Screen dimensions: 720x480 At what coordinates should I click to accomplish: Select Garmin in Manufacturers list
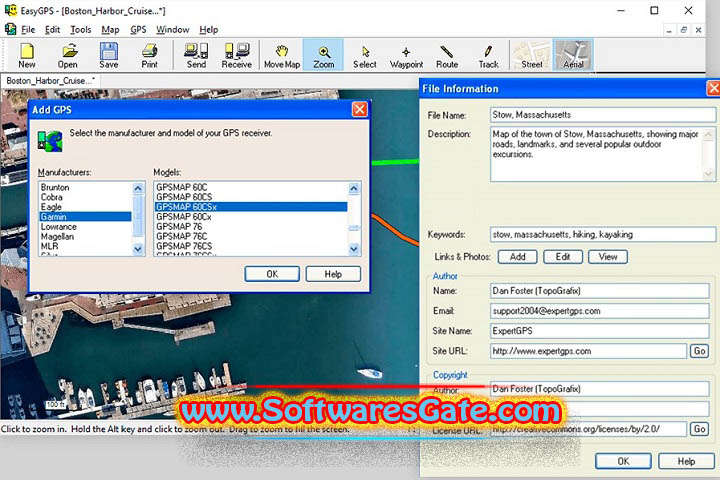85,217
